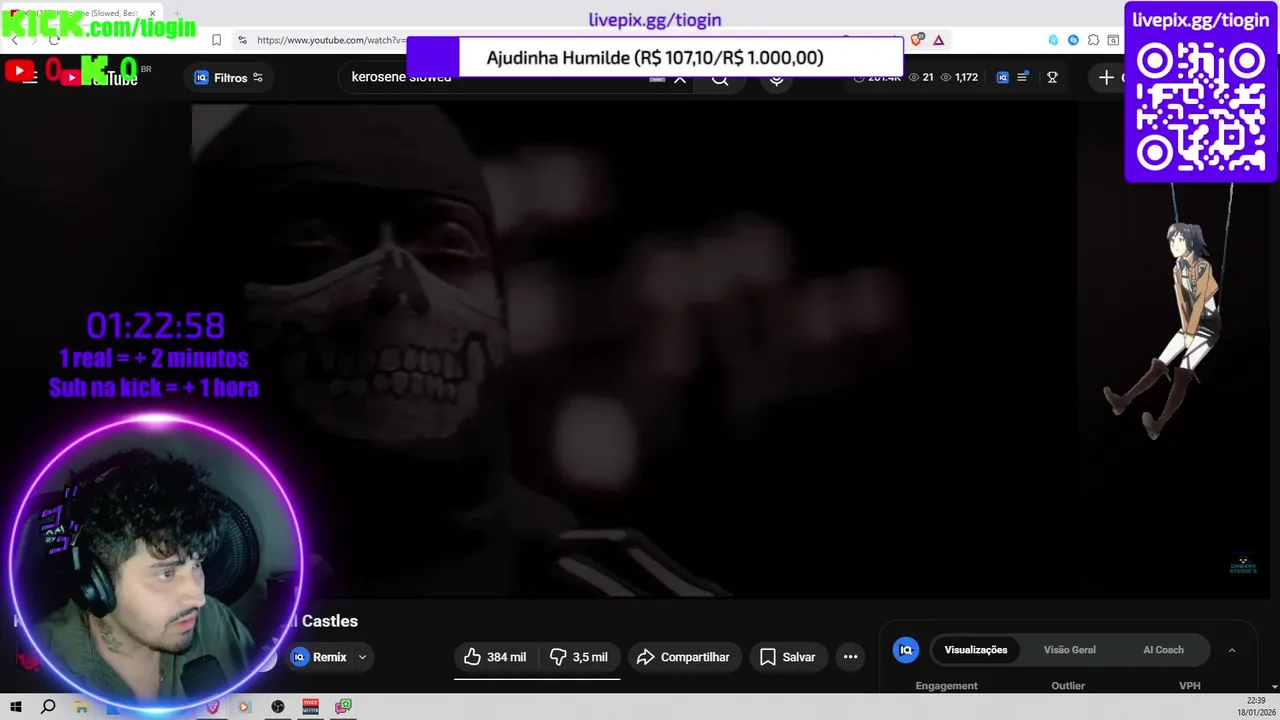
Task: Click the video player area
Action: 635,350
